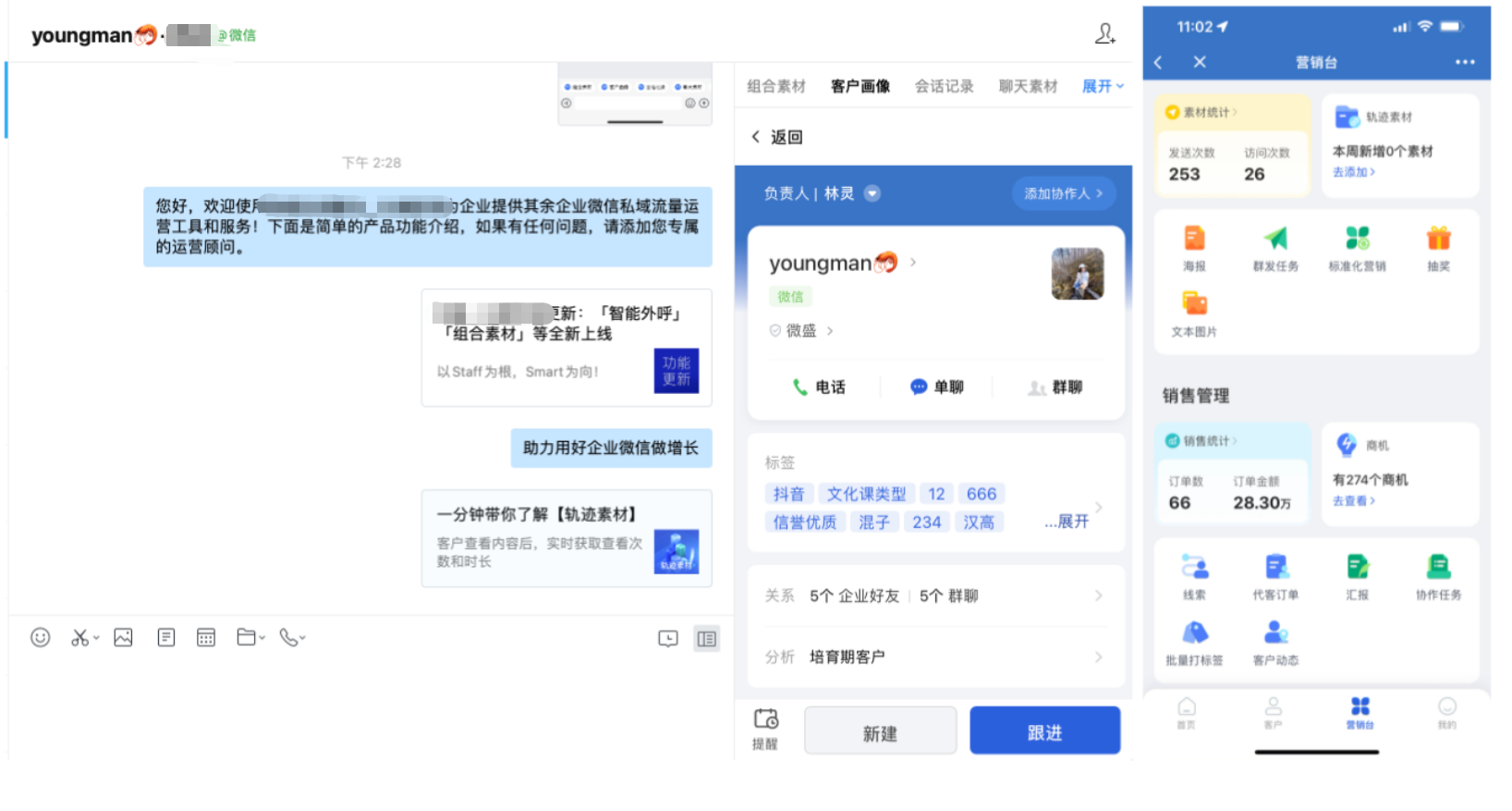Viewport: 1512px width, 811px height.
Task: Open the 轨迹素材 message card
Action: pyautogui.click(x=567, y=538)
